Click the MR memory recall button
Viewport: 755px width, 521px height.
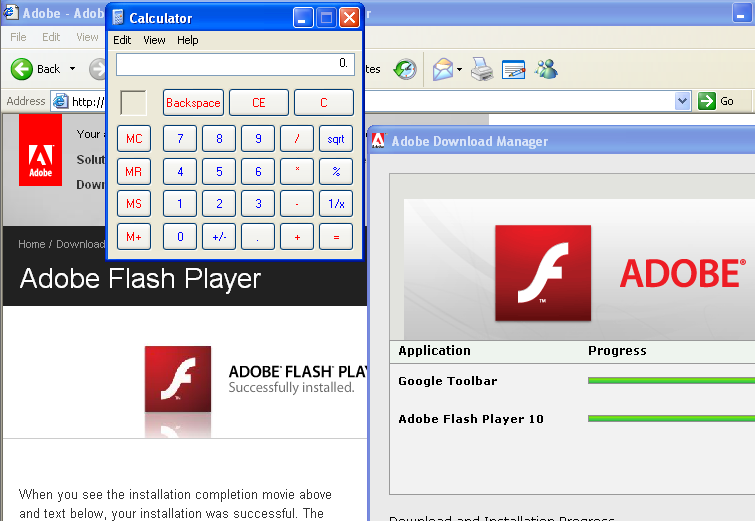click(x=134, y=171)
